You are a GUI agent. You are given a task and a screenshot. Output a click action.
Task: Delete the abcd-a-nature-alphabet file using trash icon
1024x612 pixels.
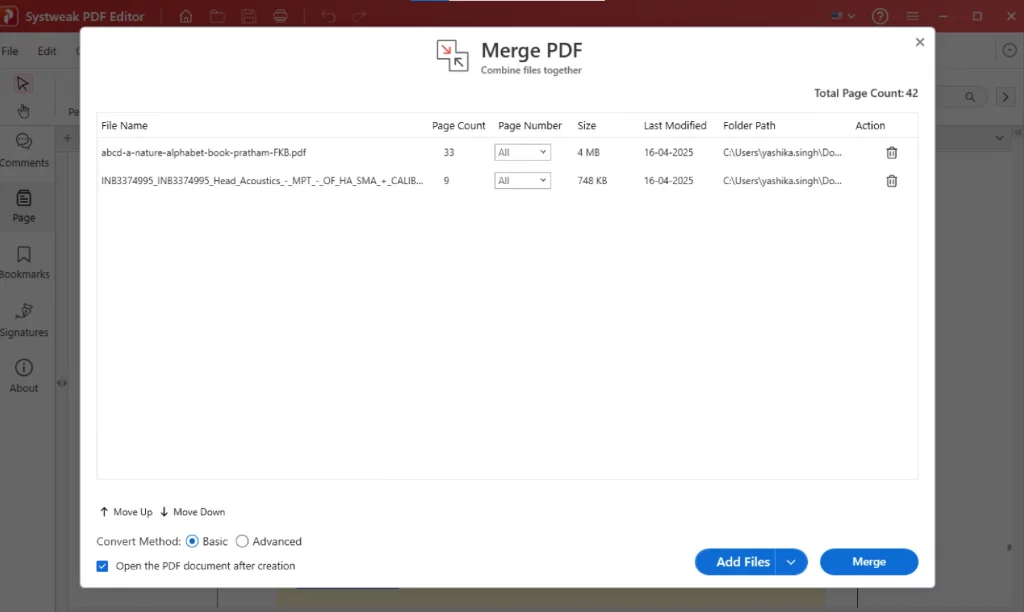click(x=891, y=152)
